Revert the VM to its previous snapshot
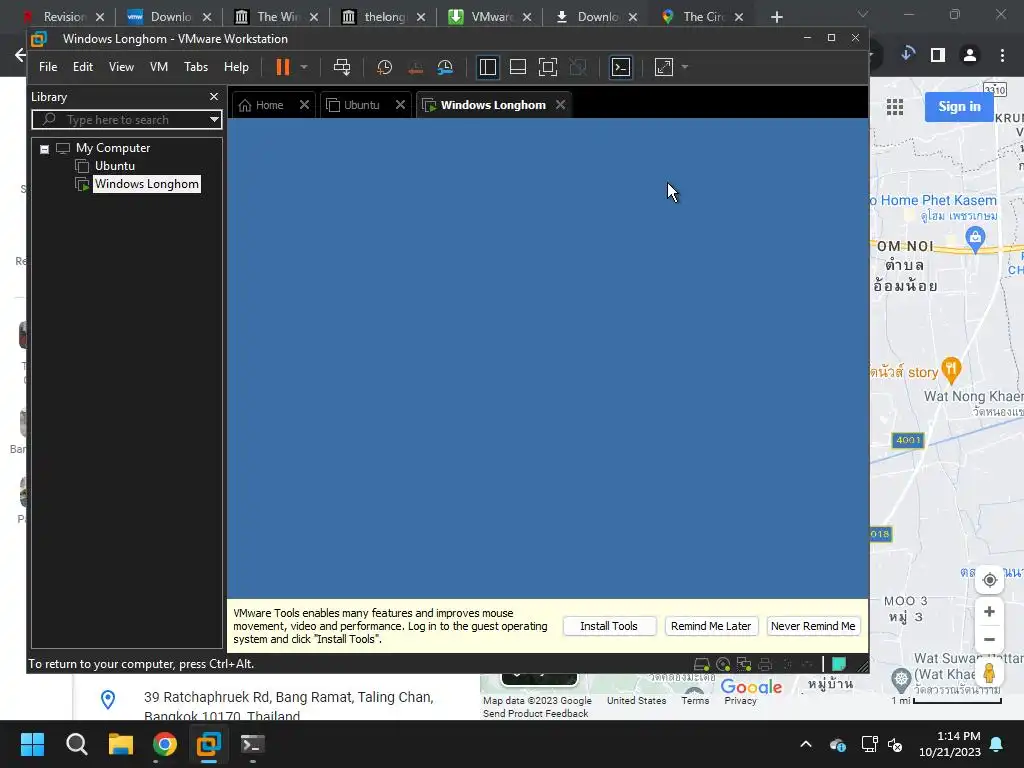1024x768 pixels. pos(415,67)
